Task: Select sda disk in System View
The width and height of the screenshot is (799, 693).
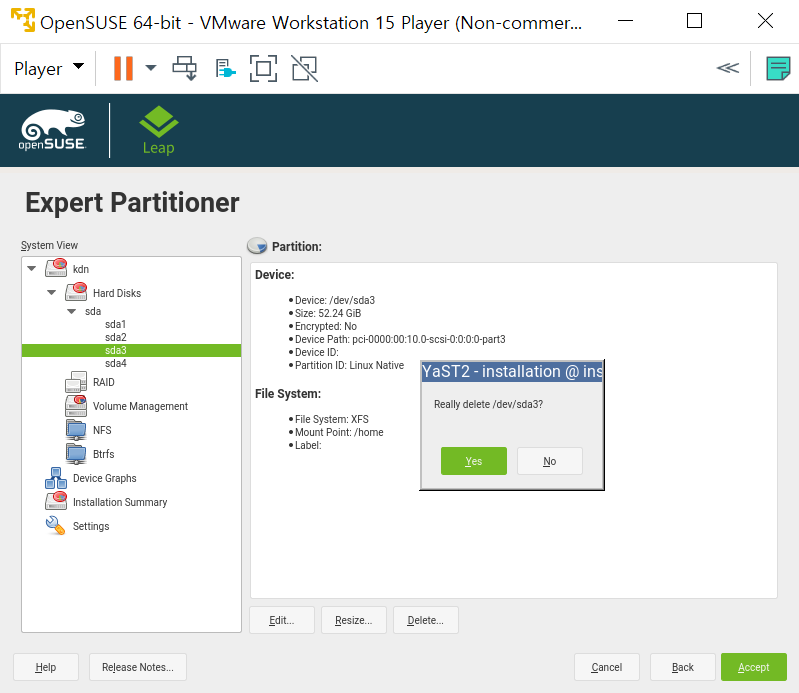Action: (x=93, y=311)
